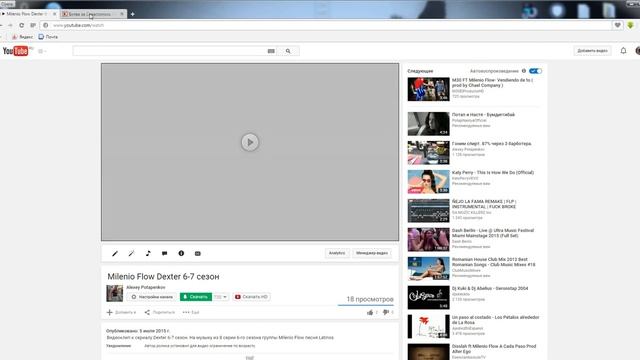Viewport: 640px width, 360px height.
Task: Open the on-screen keyboard icon in search
Action: [271, 51]
